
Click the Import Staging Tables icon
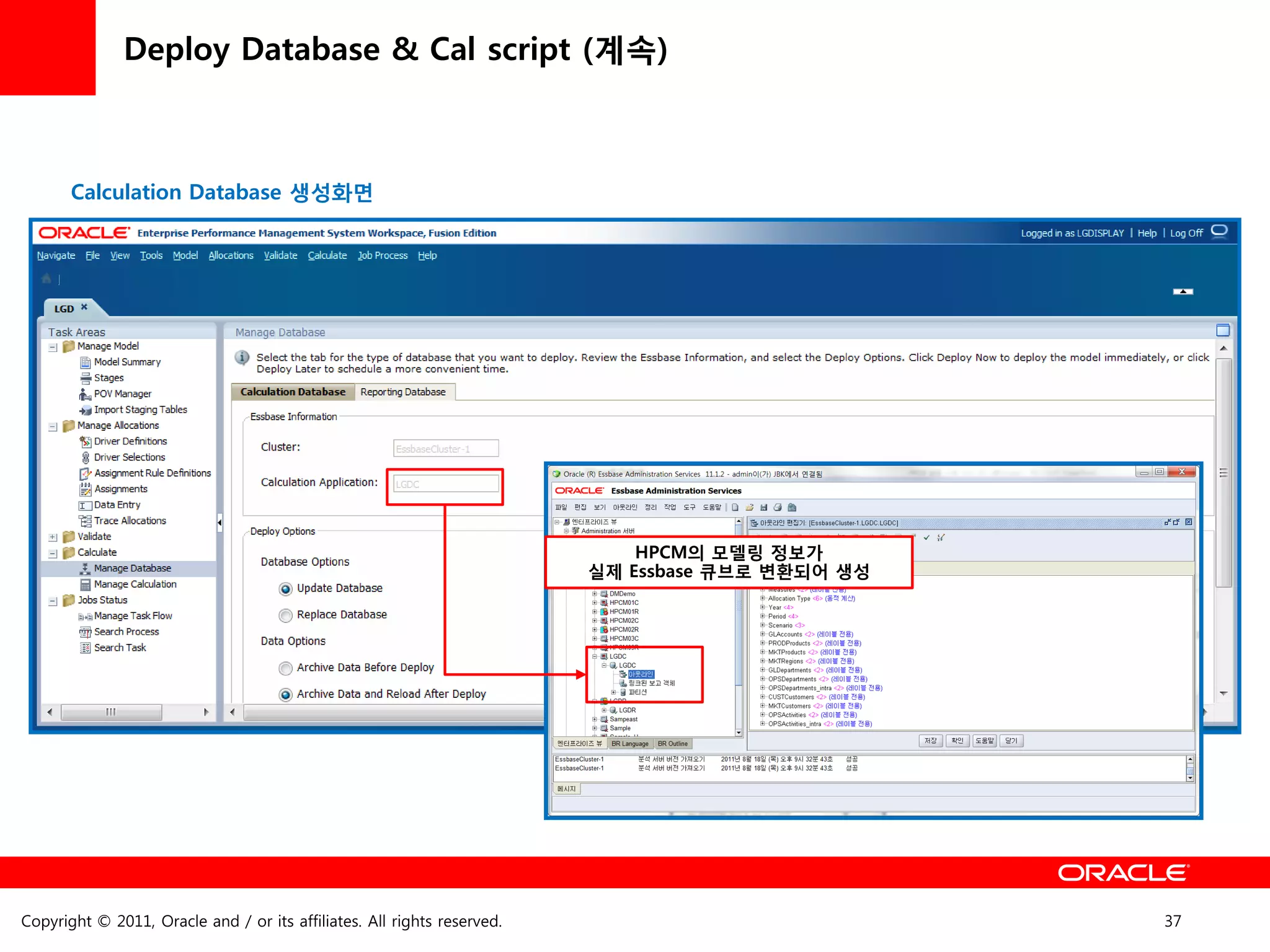(86, 410)
